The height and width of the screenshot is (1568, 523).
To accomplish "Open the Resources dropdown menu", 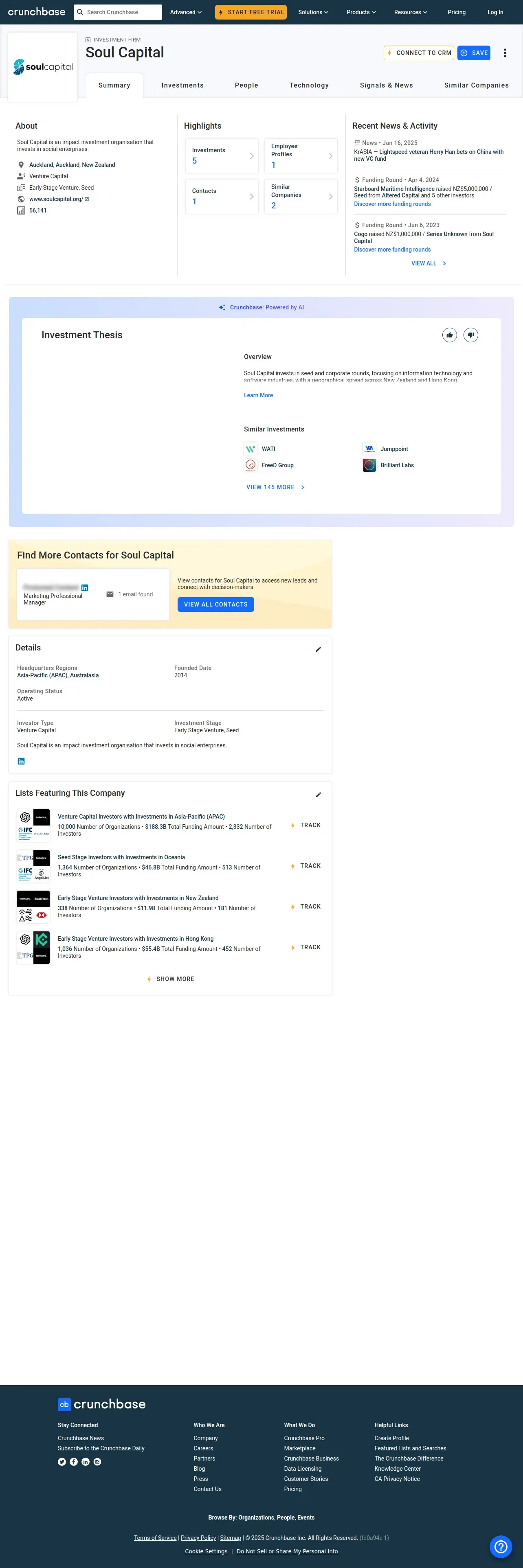I will click(410, 12).
